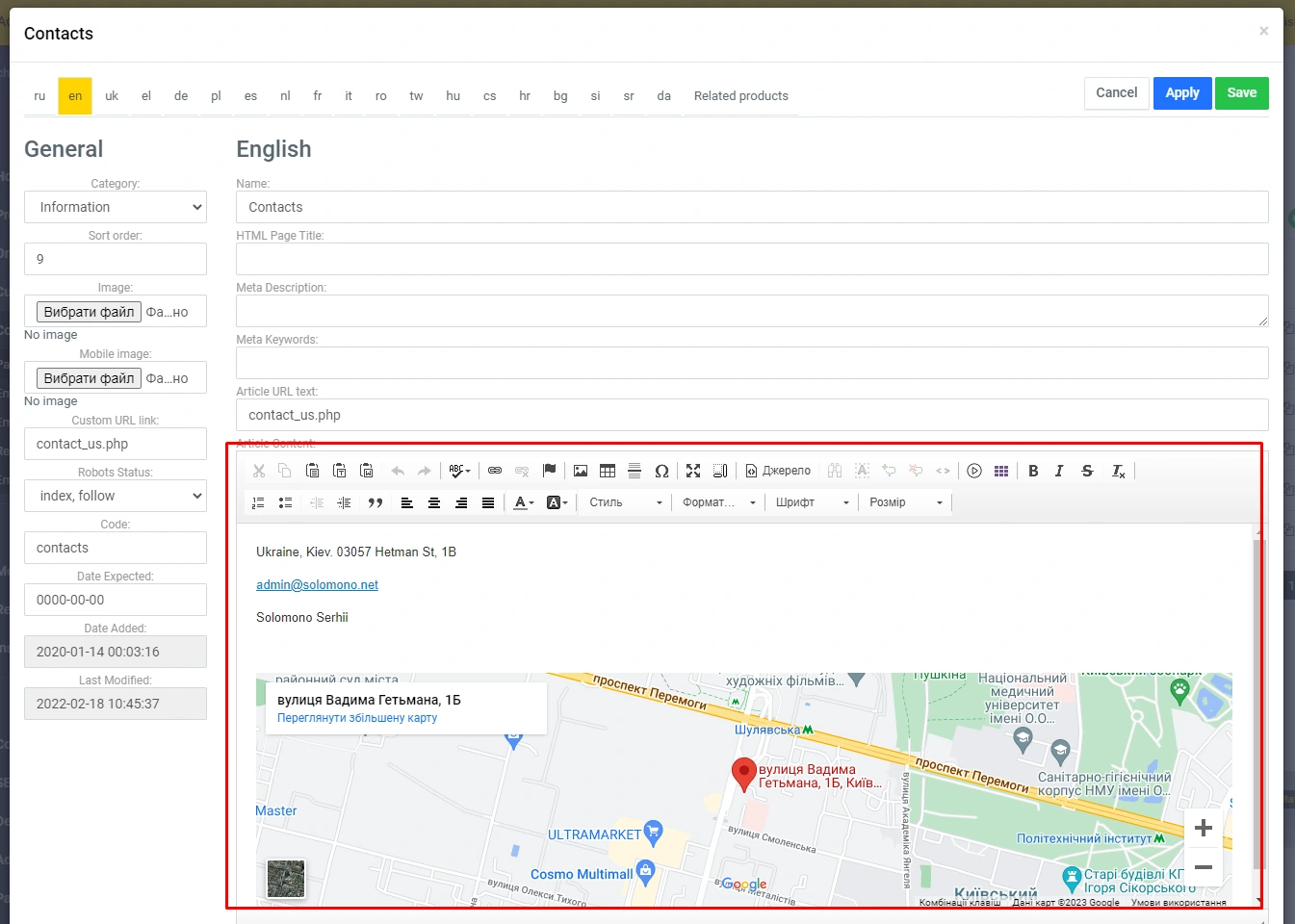Switch to the uk language tab
The image size is (1295, 924).
click(x=112, y=96)
